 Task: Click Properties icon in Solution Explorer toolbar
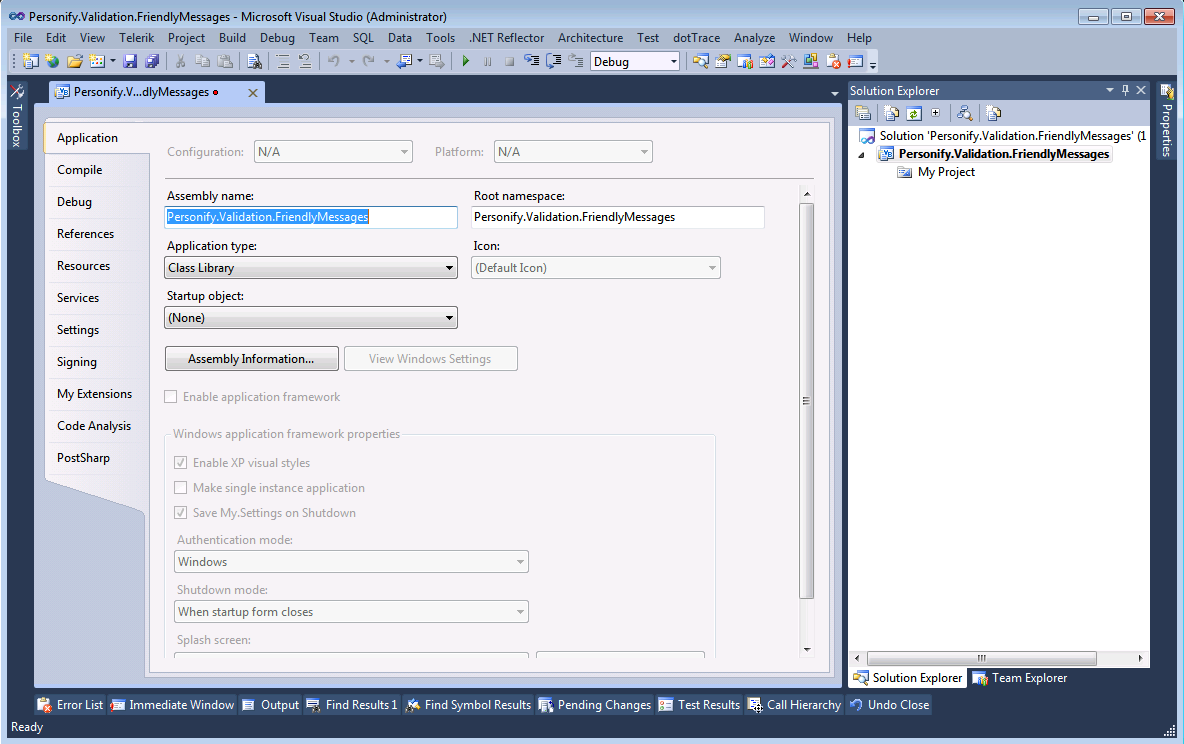[x=863, y=113]
